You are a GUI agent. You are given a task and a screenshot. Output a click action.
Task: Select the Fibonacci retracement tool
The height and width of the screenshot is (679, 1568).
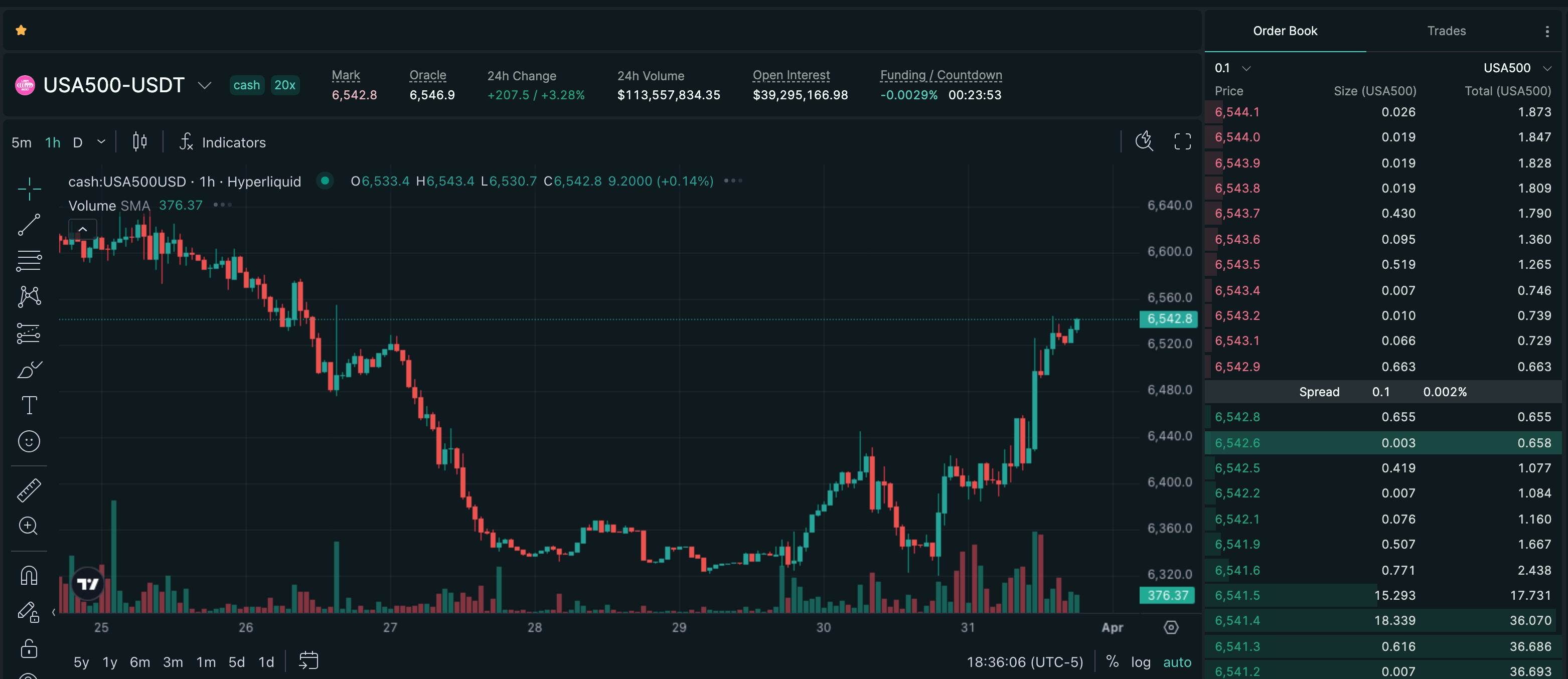click(29, 261)
